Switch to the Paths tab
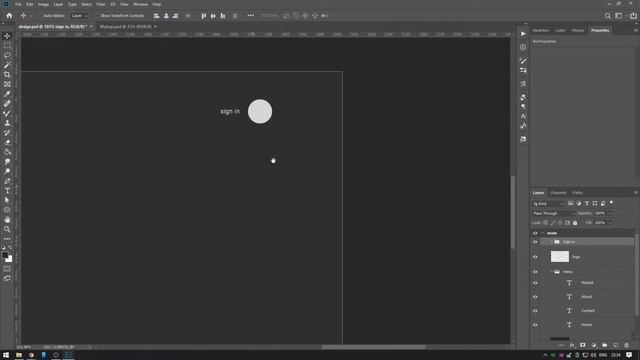The height and width of the screenshot is (360, 640). click(x=578, y=193)
